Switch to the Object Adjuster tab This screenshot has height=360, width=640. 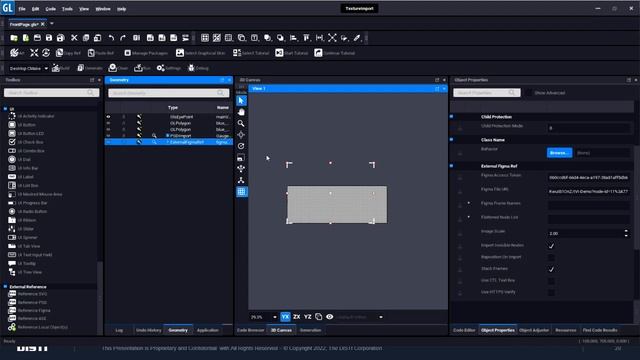534,330
